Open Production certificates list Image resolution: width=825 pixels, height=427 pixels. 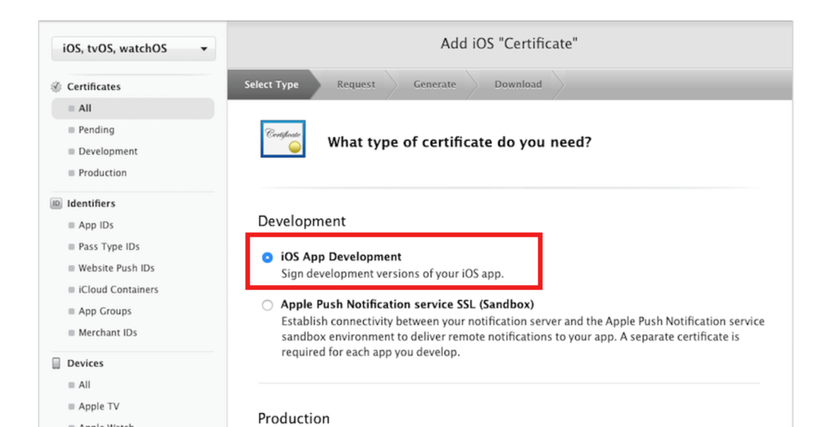click(102, 173)
